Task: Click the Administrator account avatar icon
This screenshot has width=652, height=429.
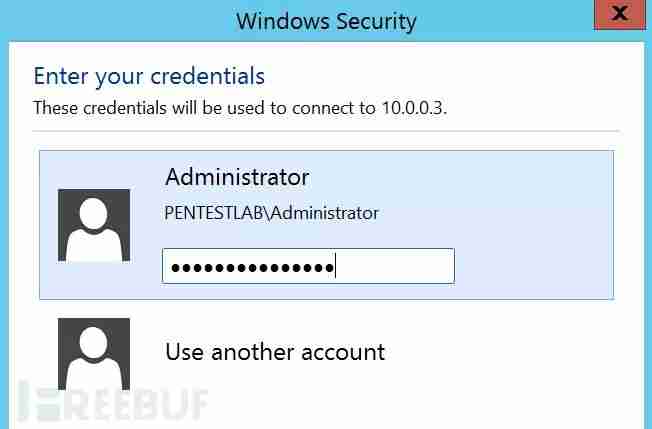Action: click(94, 225)
